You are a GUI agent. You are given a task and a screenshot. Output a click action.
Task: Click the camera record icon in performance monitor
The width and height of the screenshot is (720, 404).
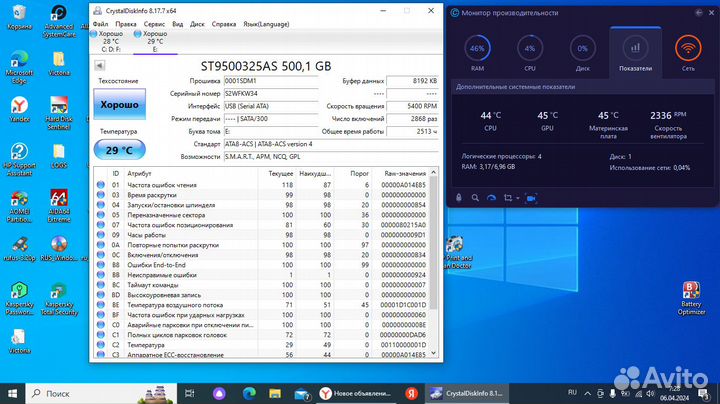coord(530,198)
